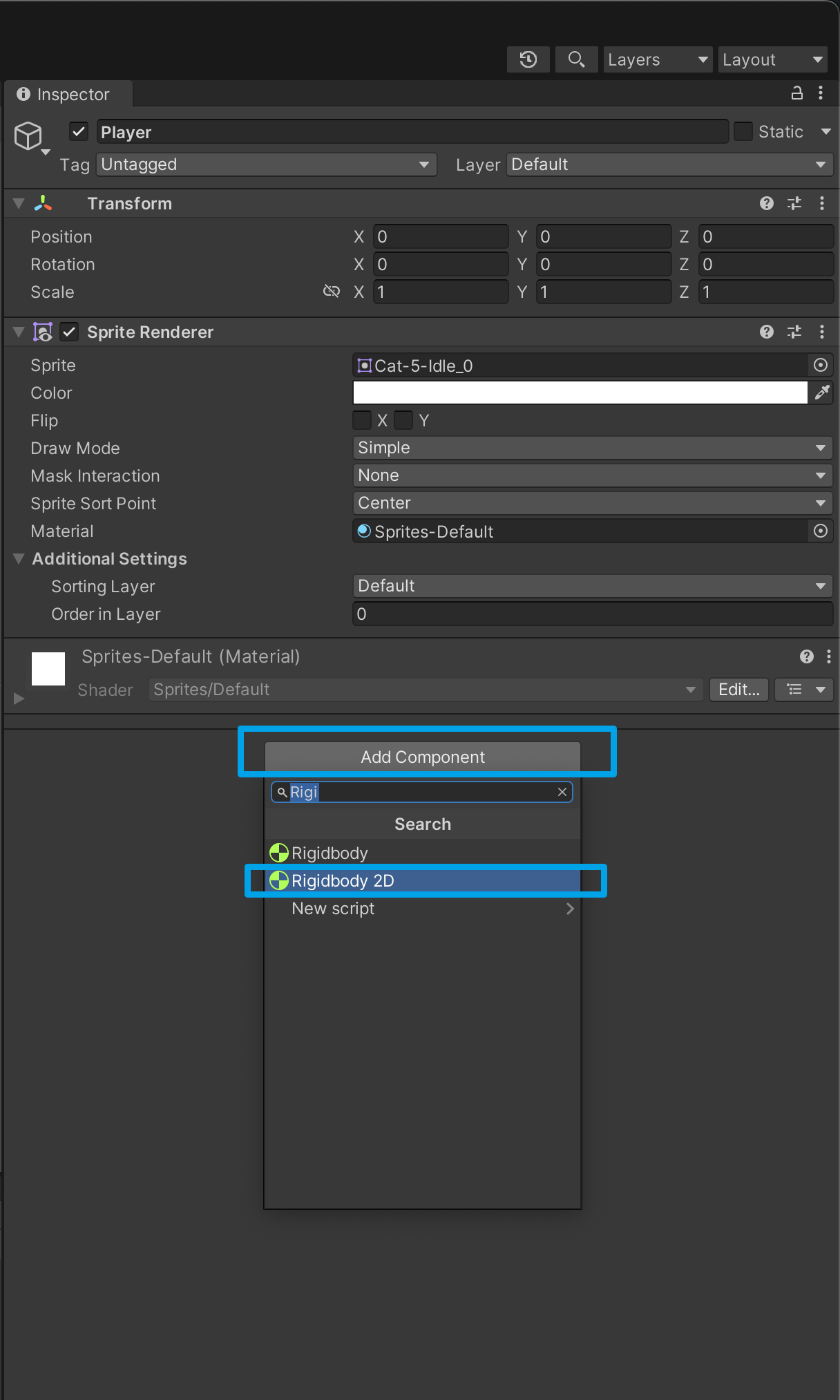Screen dimensions: 840x1400
Task: Open Transform component help icon
Action: point(766,203)
